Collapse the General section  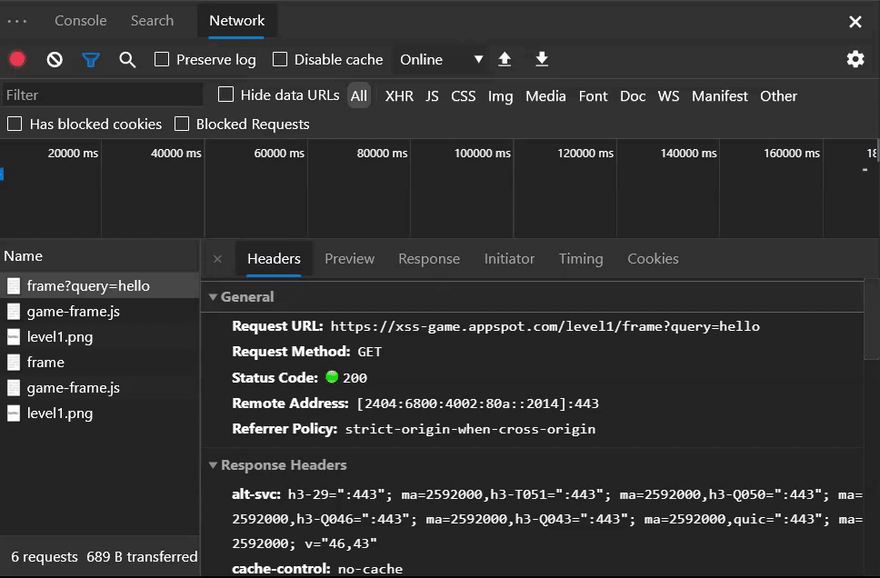tap(213, 297)
